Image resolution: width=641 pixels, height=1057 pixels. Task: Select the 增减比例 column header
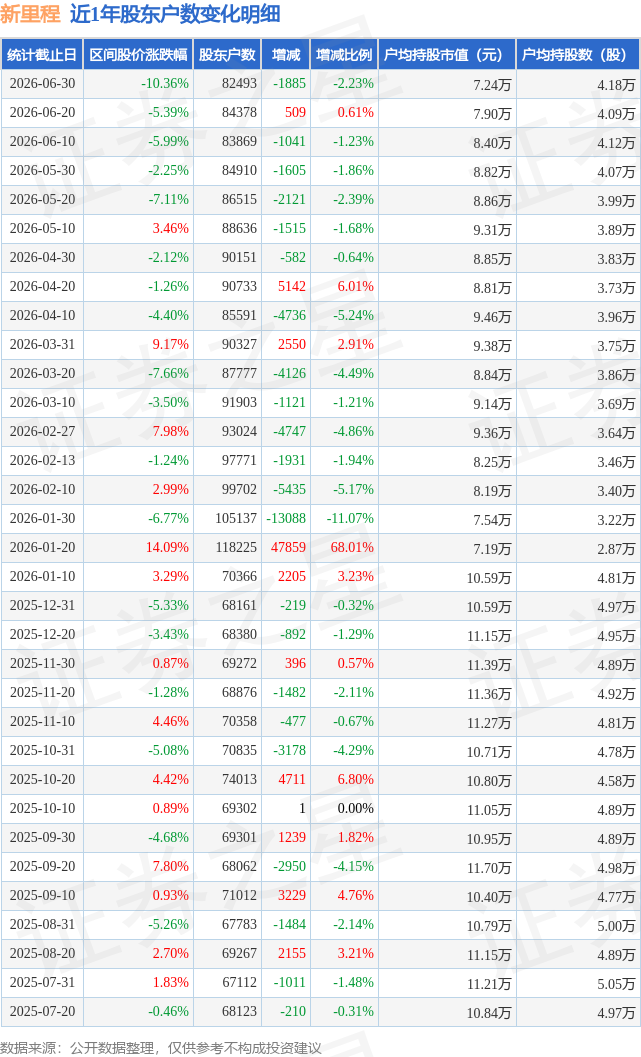click(344, 55)
